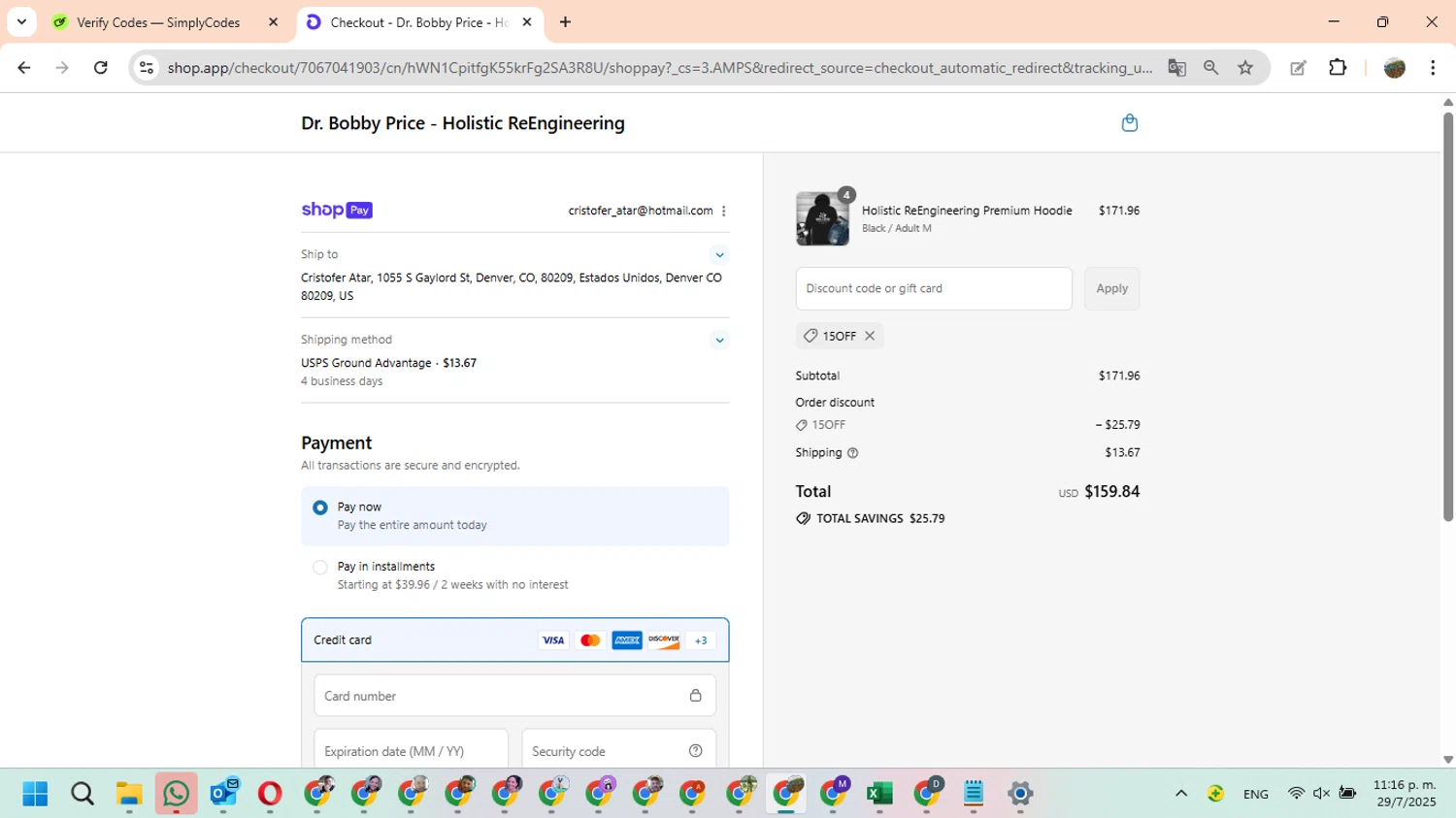Close the Checkout tab
Viewport: 1456px width, 818px height.
(527, 22)
